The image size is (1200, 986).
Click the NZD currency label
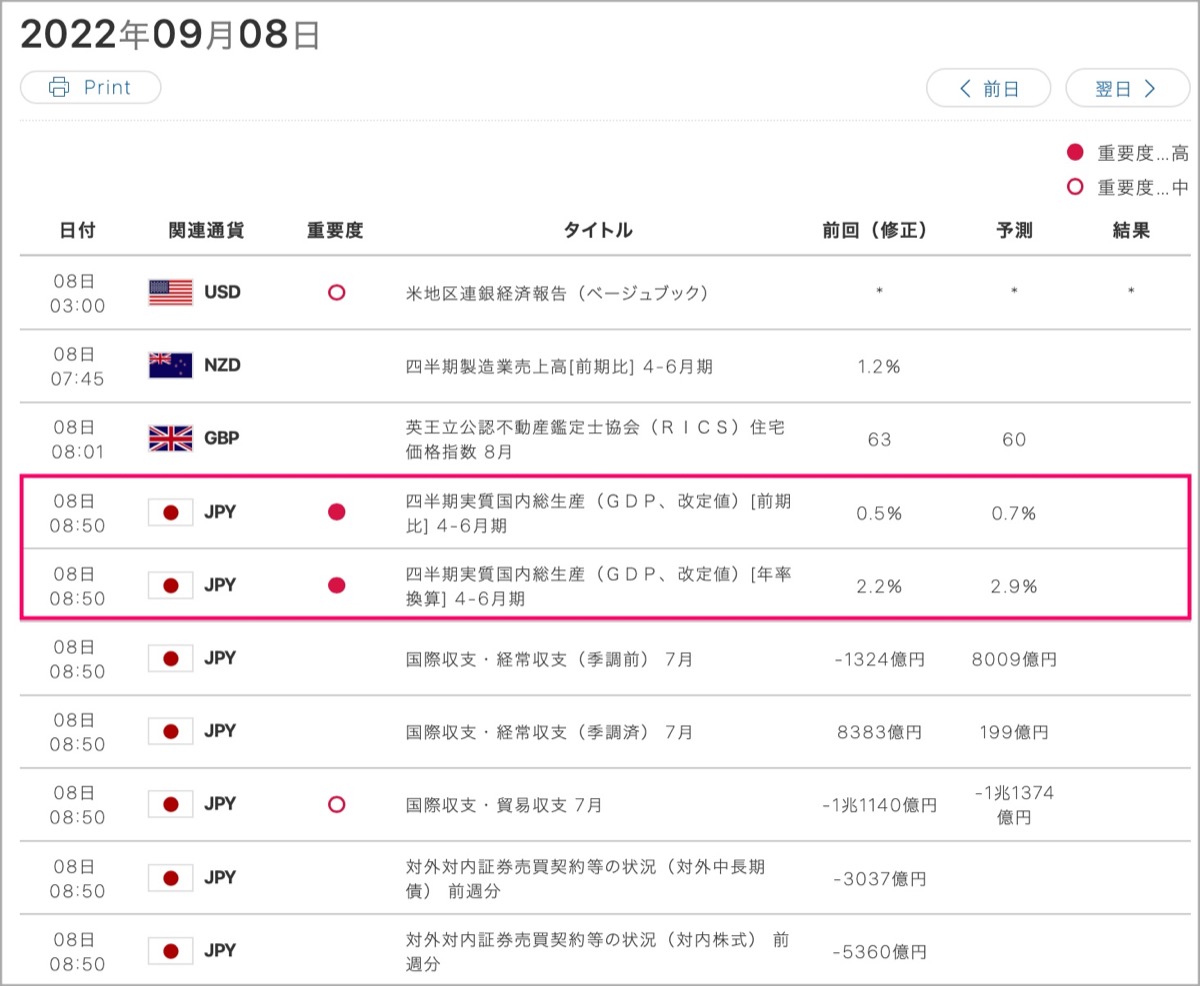point(222,366)
